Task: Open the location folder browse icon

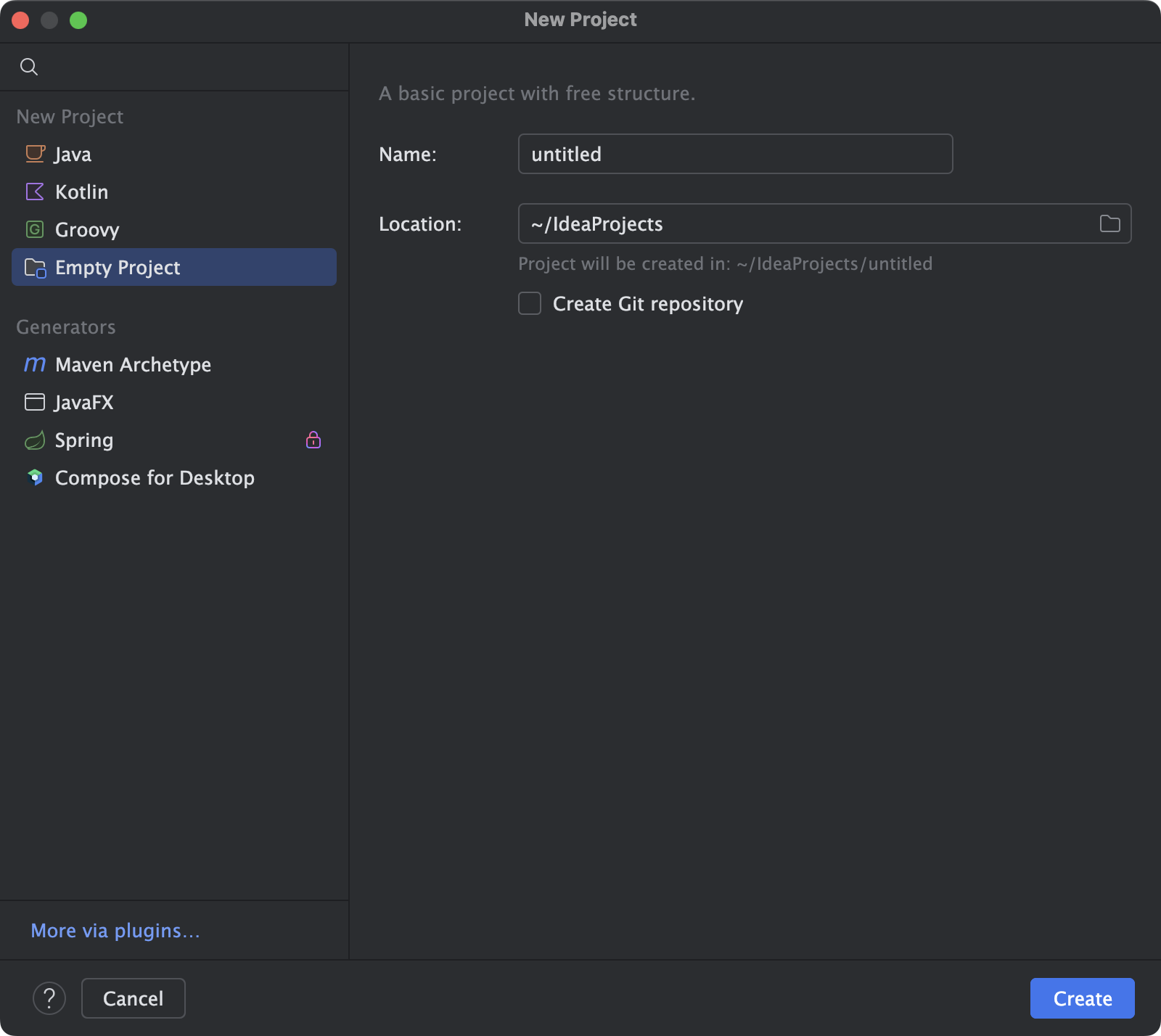Action: (x=1109, y=223)
